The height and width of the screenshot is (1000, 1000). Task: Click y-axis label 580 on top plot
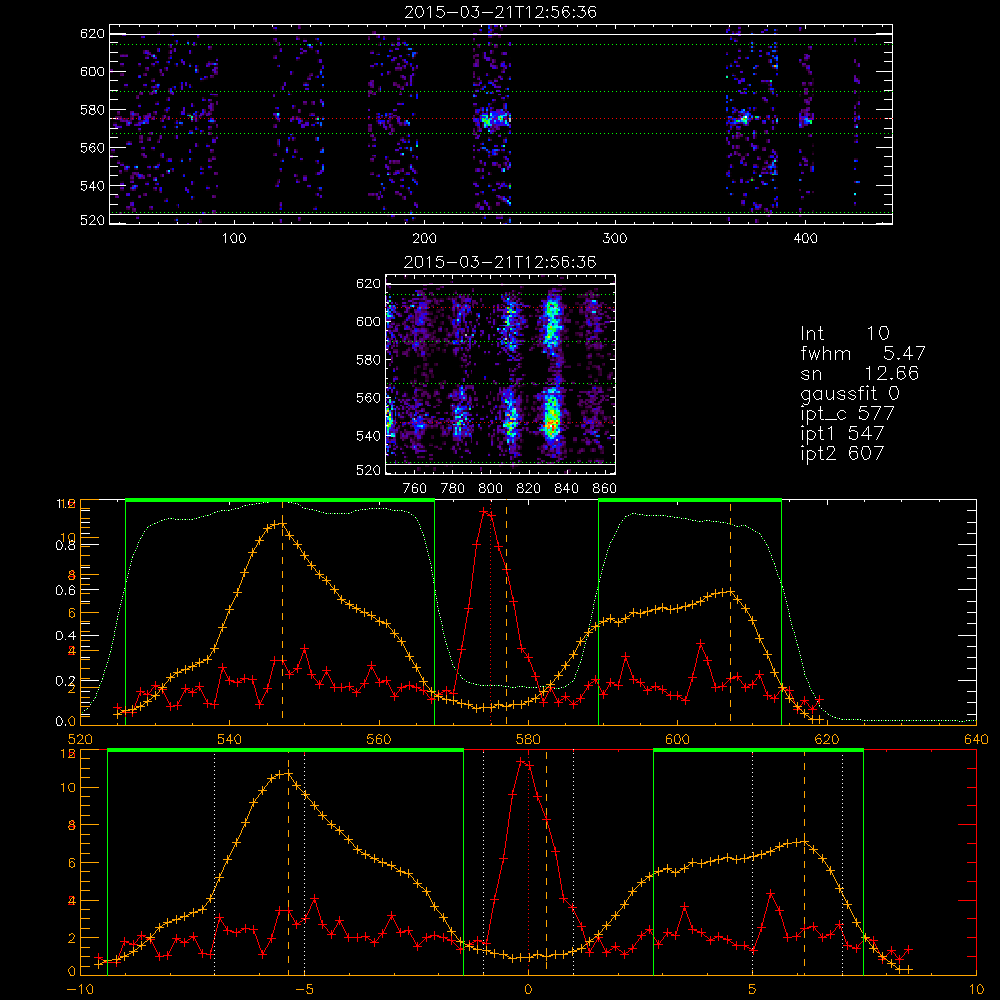(x=92, y=110)
